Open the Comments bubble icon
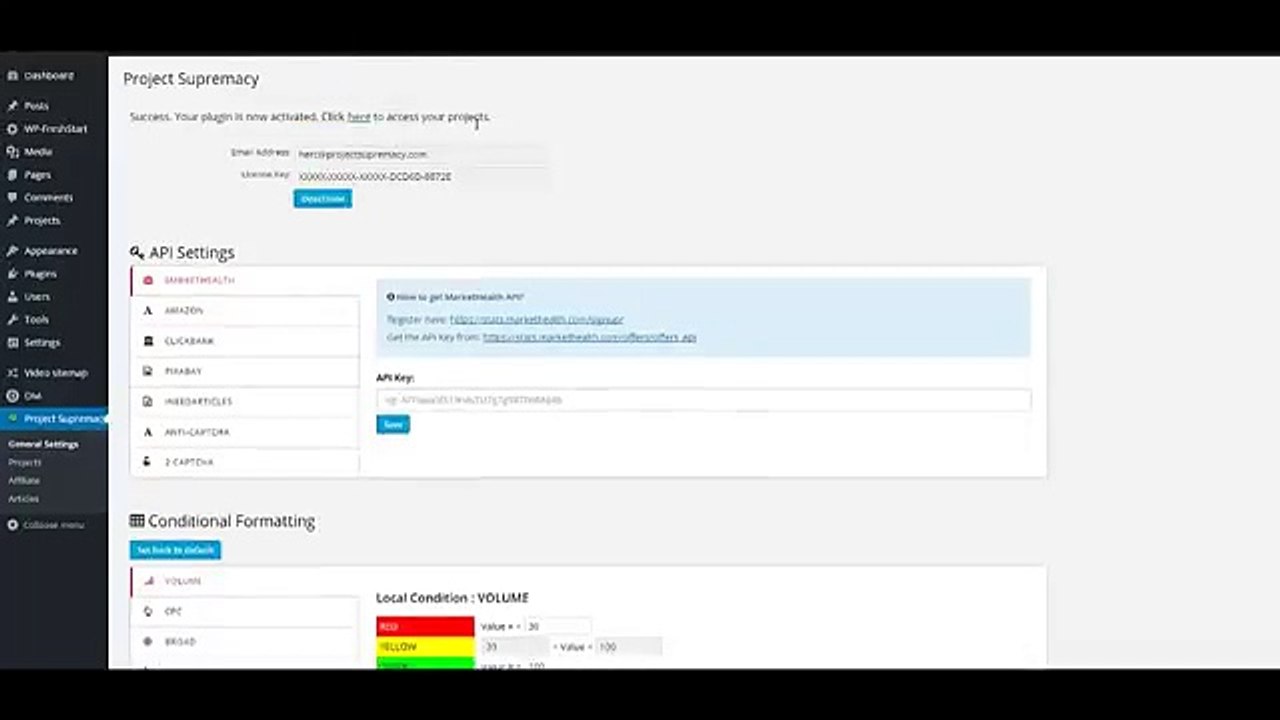 [x=12, y=198]
